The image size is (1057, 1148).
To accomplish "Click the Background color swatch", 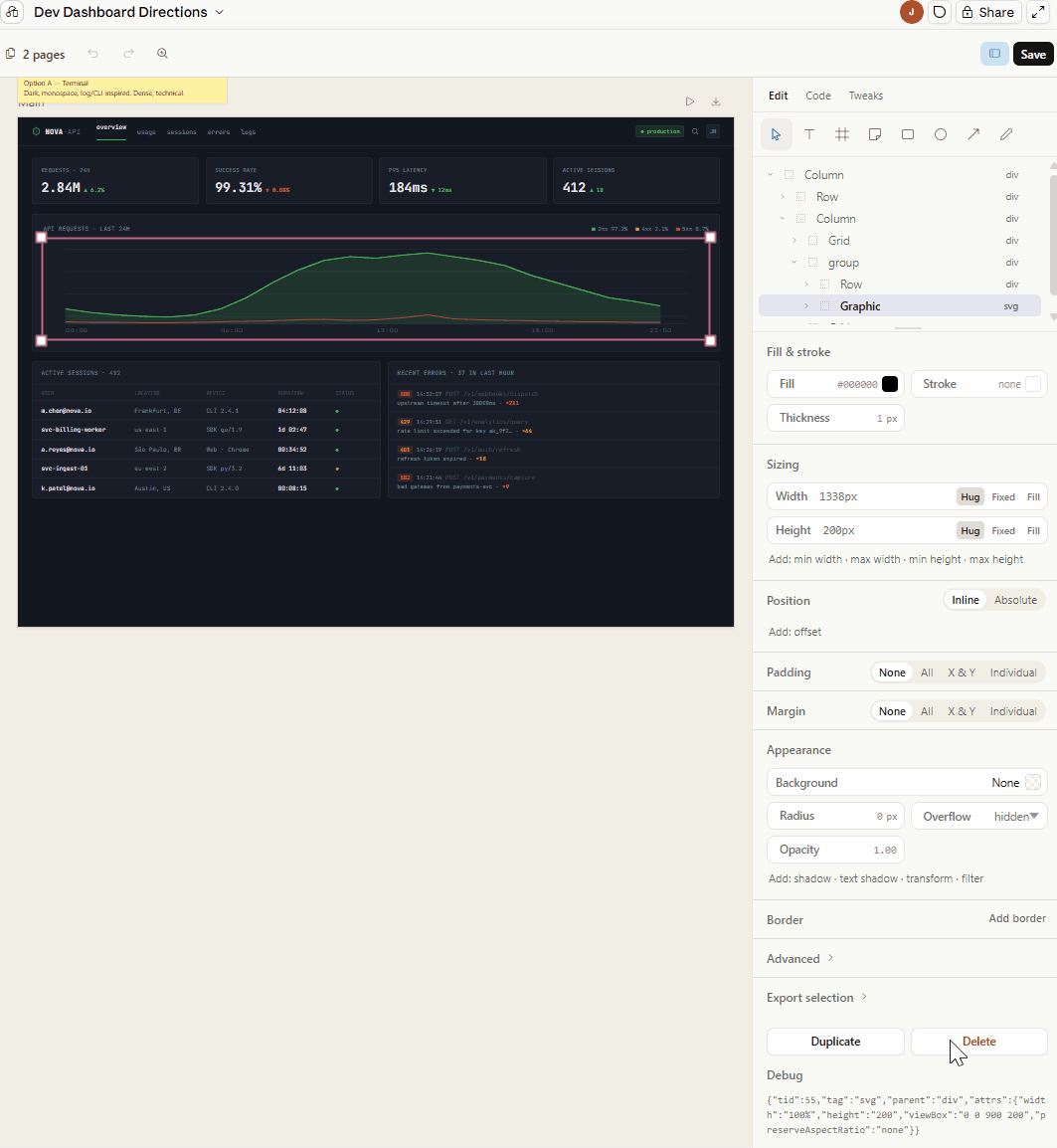I will (x=1033, y=782).
